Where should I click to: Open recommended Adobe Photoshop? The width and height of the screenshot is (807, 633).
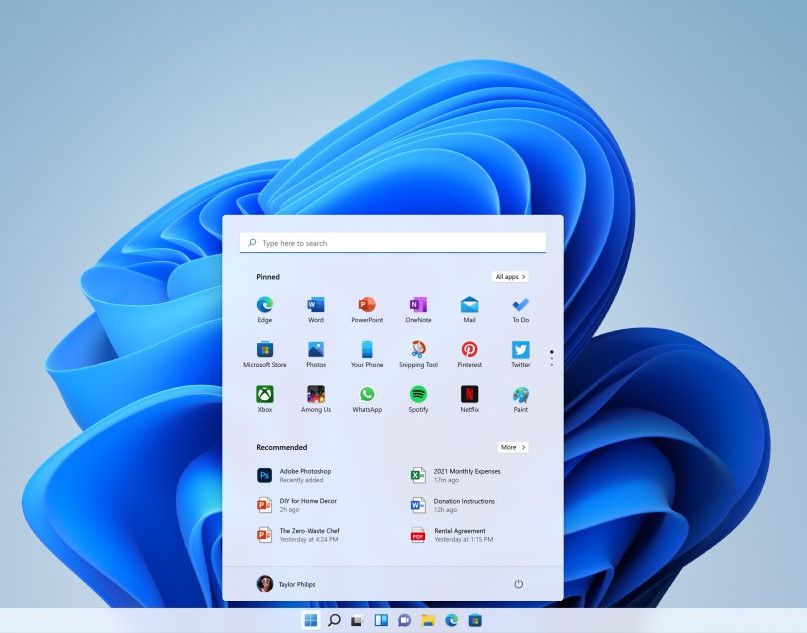(294, 475)
